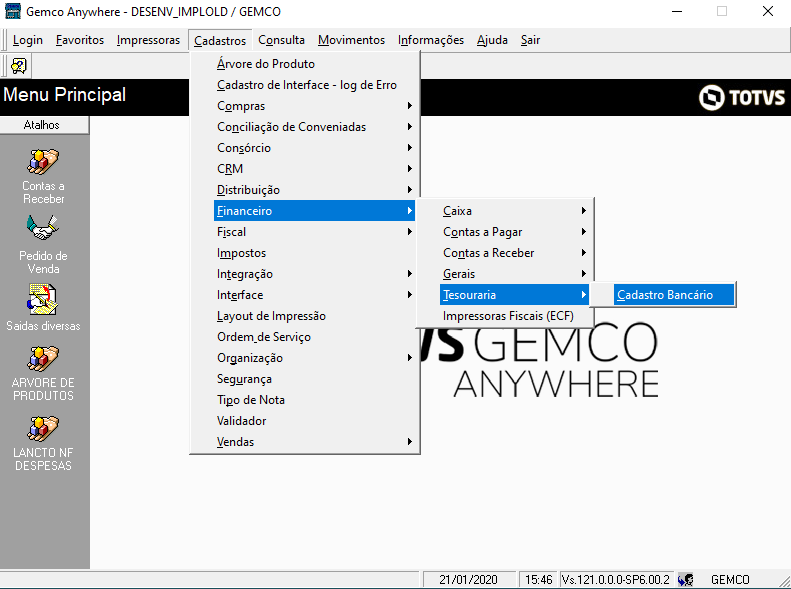The width and height of the screenshot is (791, 589).
Task: Expand the Gerais submenu
Action: point(515,274)
